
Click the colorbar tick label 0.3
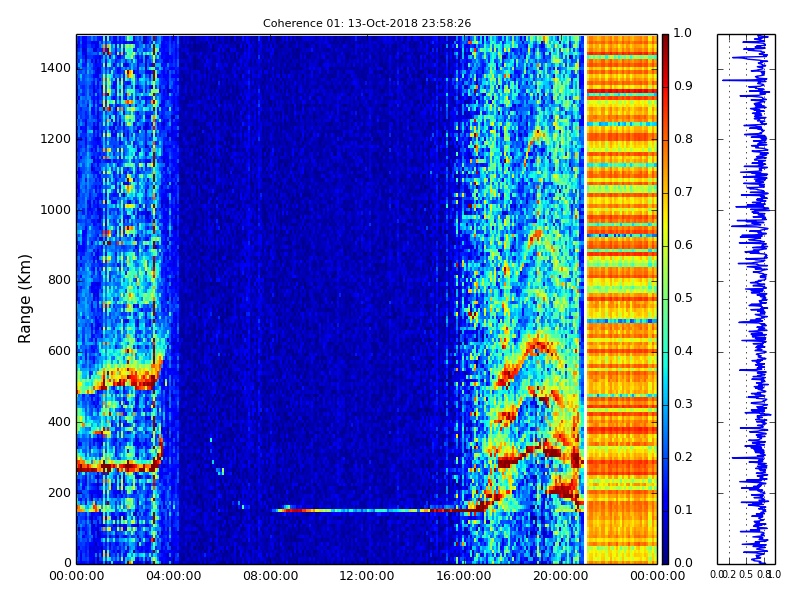click(683, 405)
